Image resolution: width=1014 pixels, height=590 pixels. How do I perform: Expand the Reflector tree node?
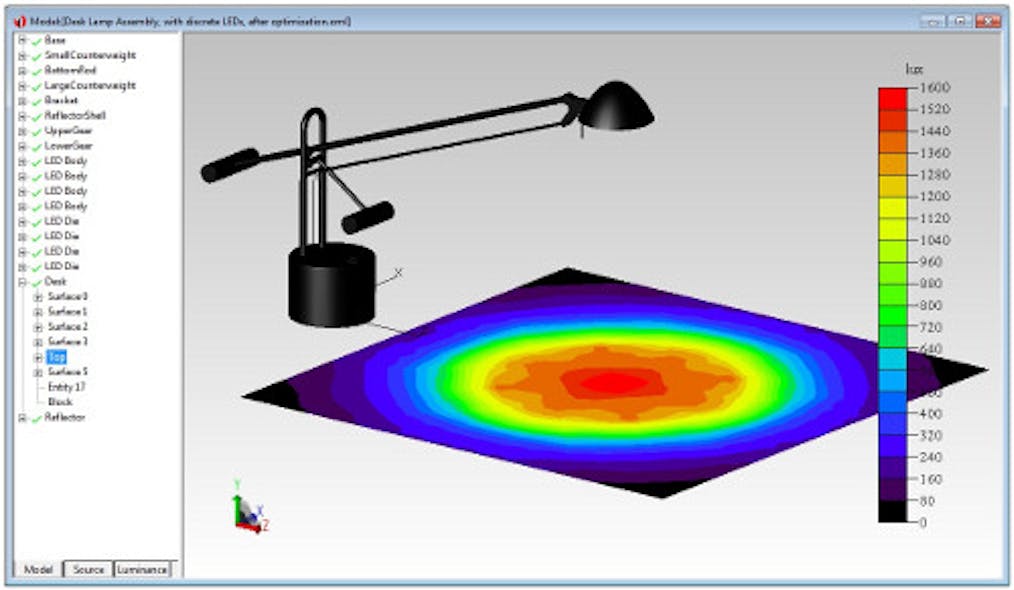tap(21, 416)
